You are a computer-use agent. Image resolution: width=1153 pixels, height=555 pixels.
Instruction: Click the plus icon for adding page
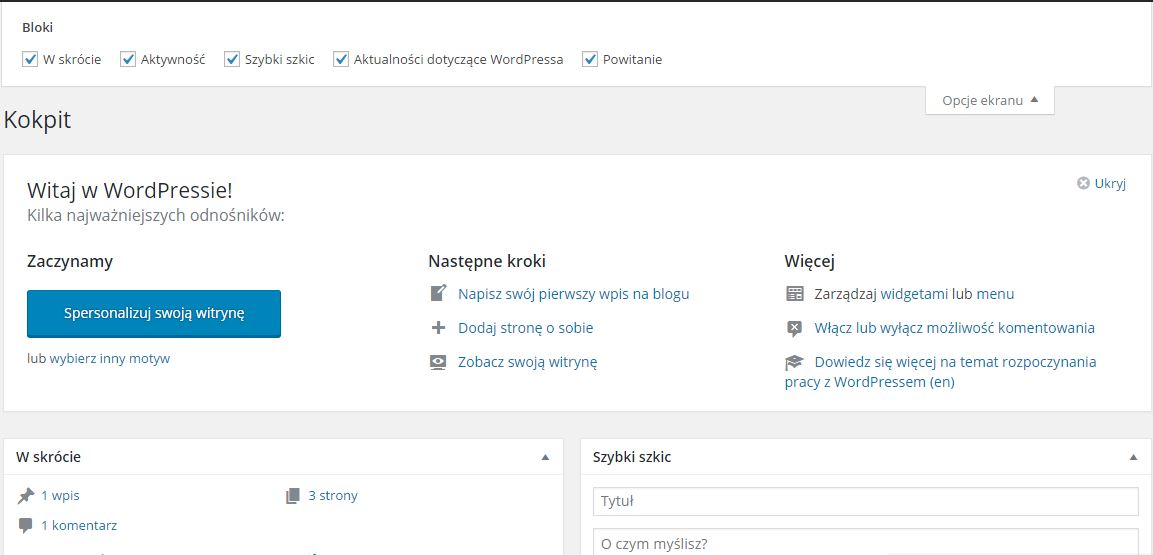[x=438, y=328]
